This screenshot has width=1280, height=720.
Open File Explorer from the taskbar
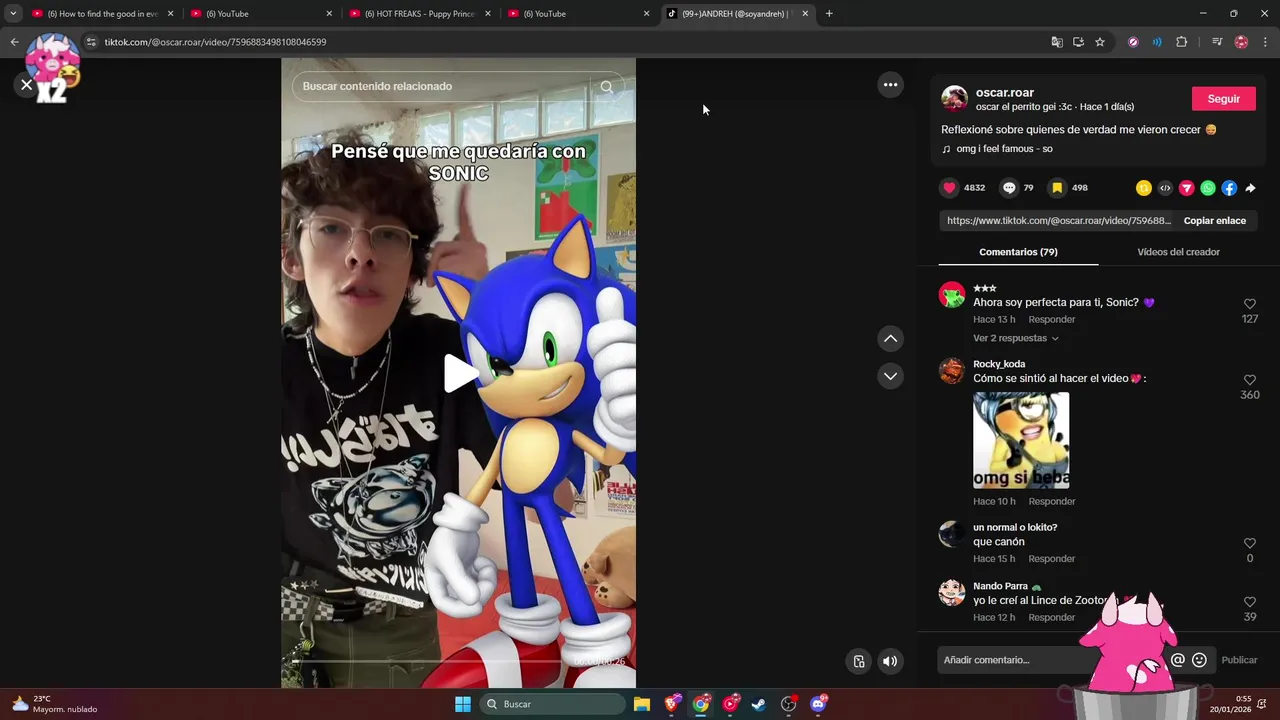(x=642, y=704)
